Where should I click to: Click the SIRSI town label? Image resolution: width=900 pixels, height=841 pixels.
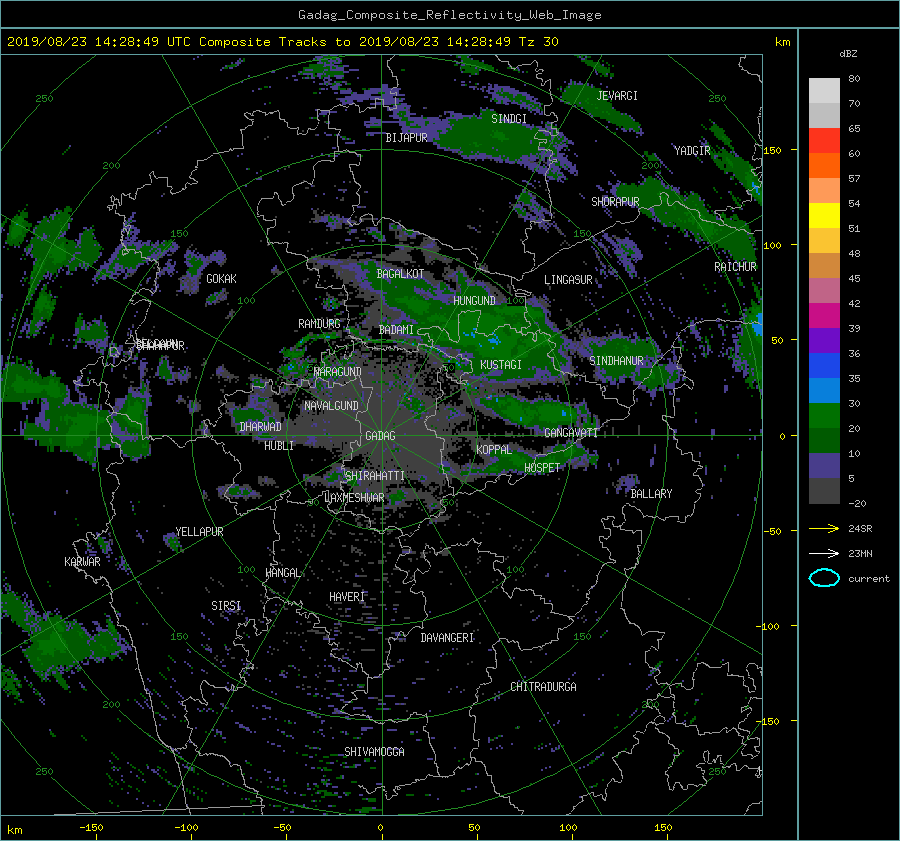pyautogui.click(x=226, y=606)
